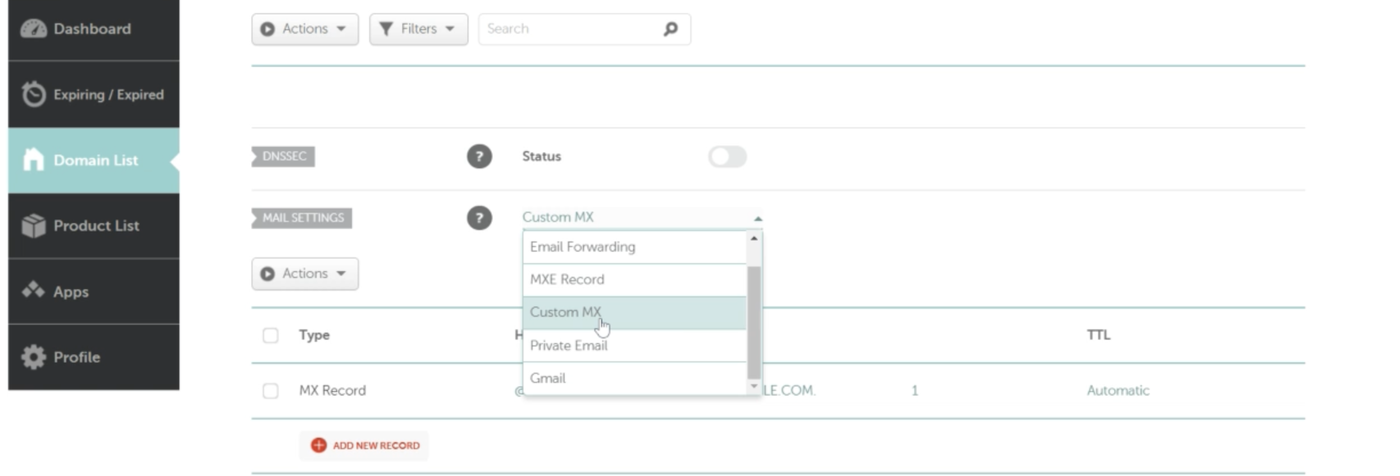
Task: Open the top Actions dropdown
Action: (305, 29)
